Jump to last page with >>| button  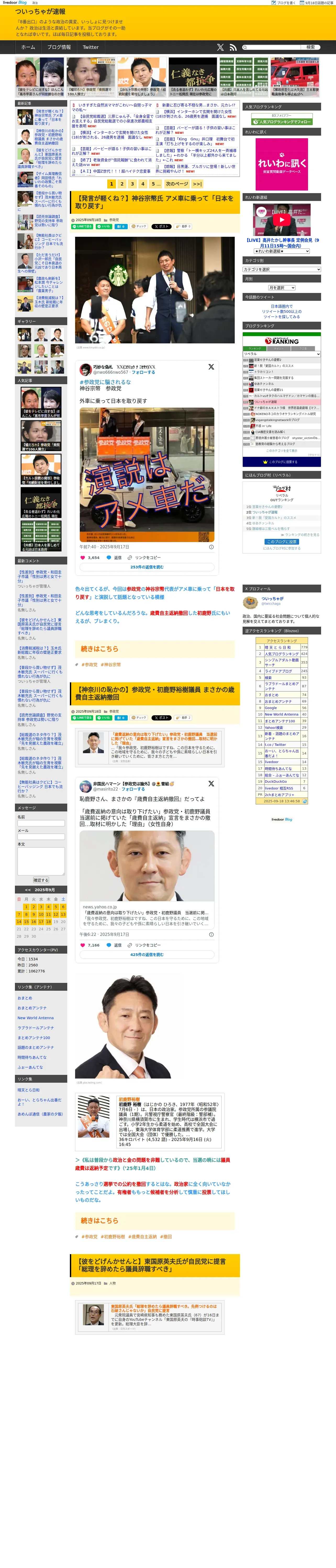[x=197, y=184]
